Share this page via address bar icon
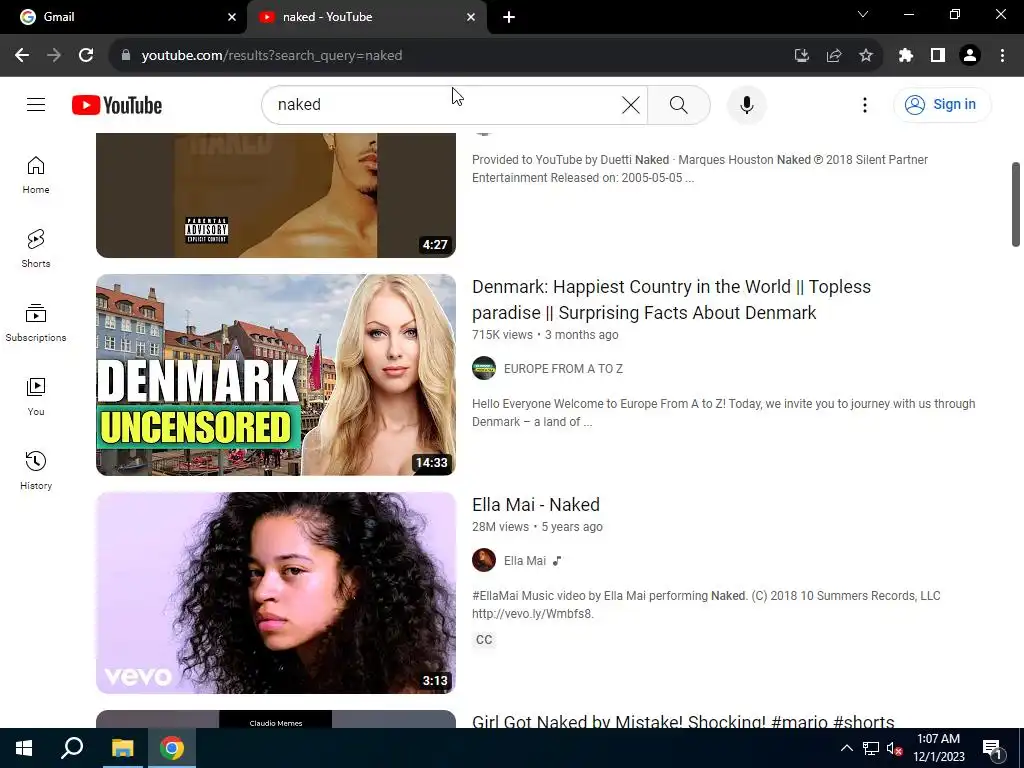The width and height of the screenshot is (1024, 768). (x=833, y=56)
